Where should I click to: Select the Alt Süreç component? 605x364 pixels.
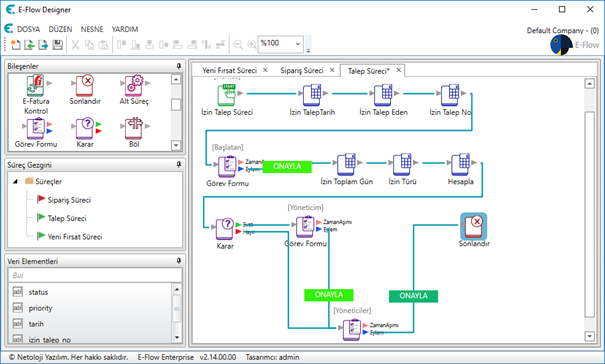point(134,90)
